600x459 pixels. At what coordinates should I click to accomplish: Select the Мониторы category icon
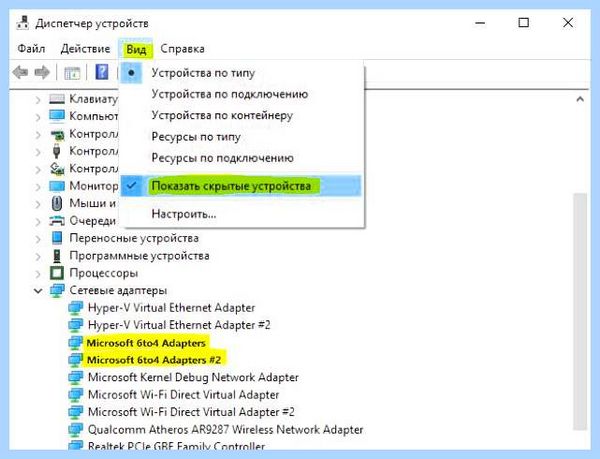57,186
